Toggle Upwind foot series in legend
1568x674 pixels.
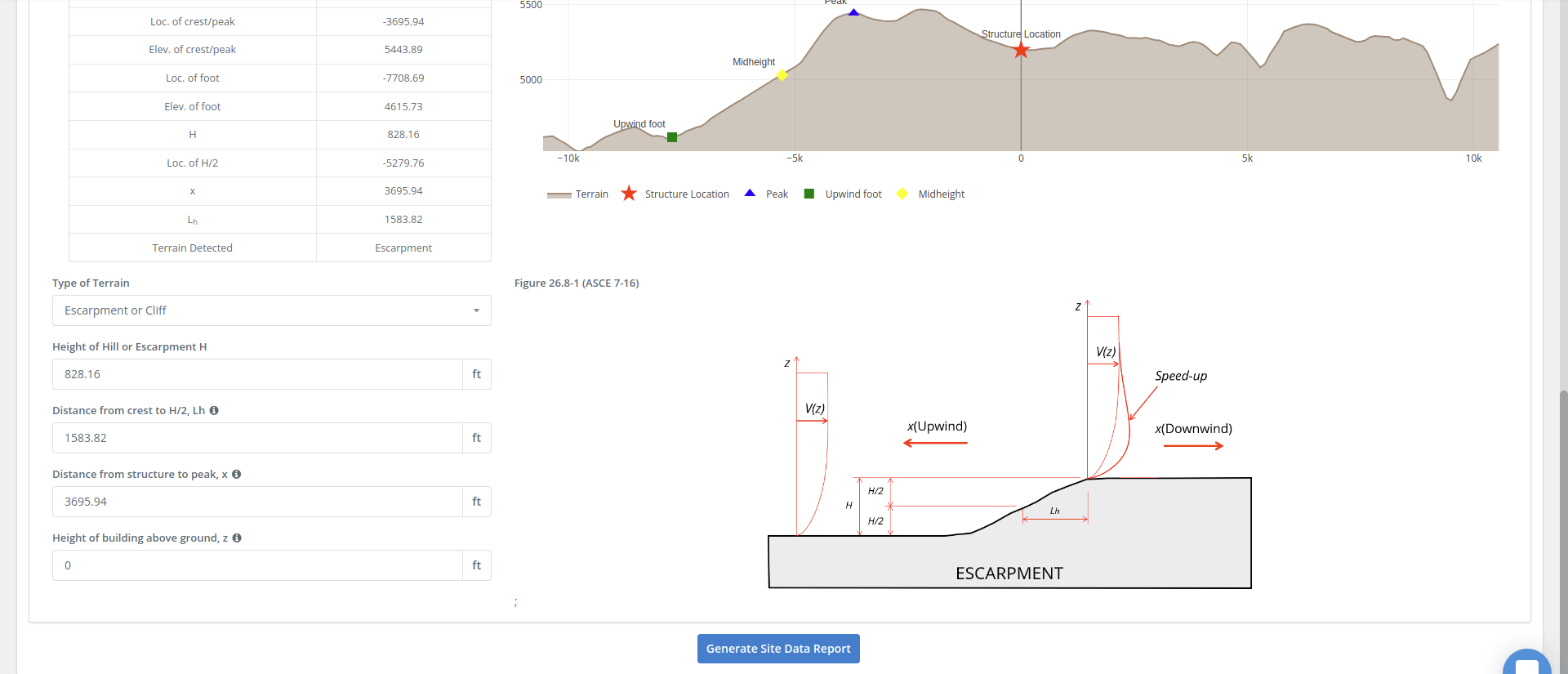(x=843, y=194)
